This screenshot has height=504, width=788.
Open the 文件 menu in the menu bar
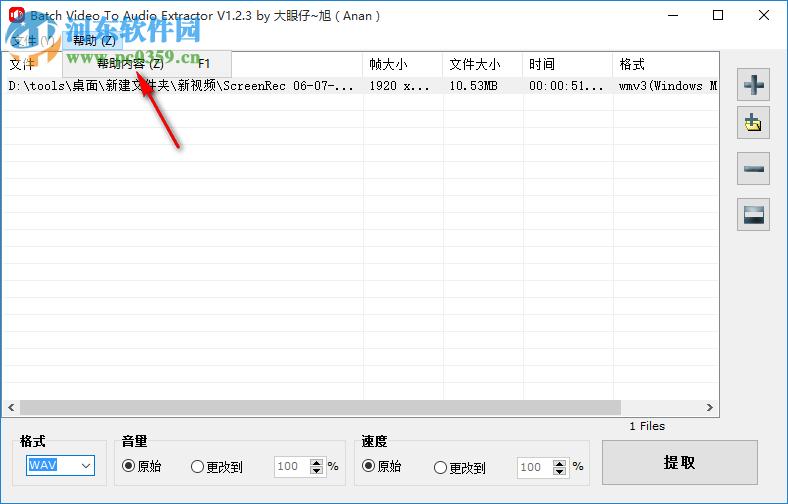pos(33,41)
